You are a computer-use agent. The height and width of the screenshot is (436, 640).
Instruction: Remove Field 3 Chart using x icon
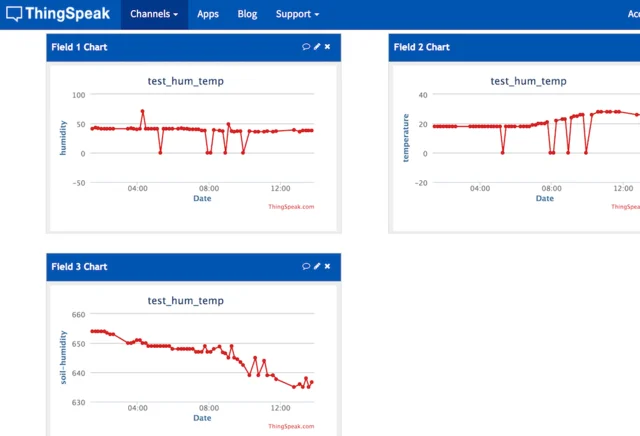click(x=327, y=266)
